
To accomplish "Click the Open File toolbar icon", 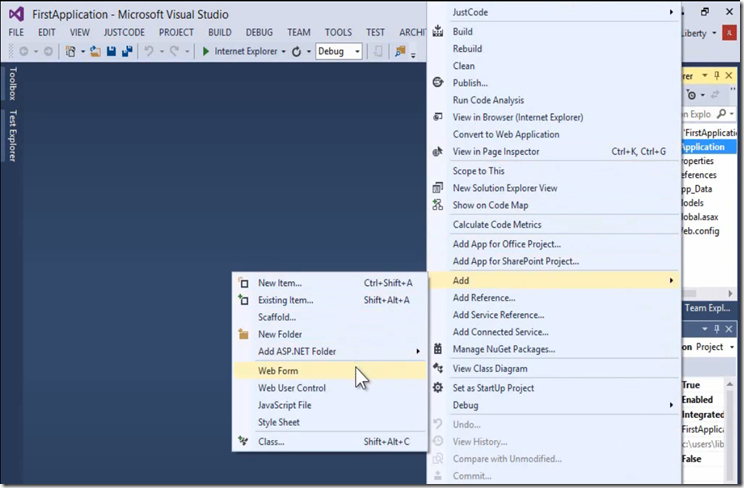I will click(x=95, y=51).
